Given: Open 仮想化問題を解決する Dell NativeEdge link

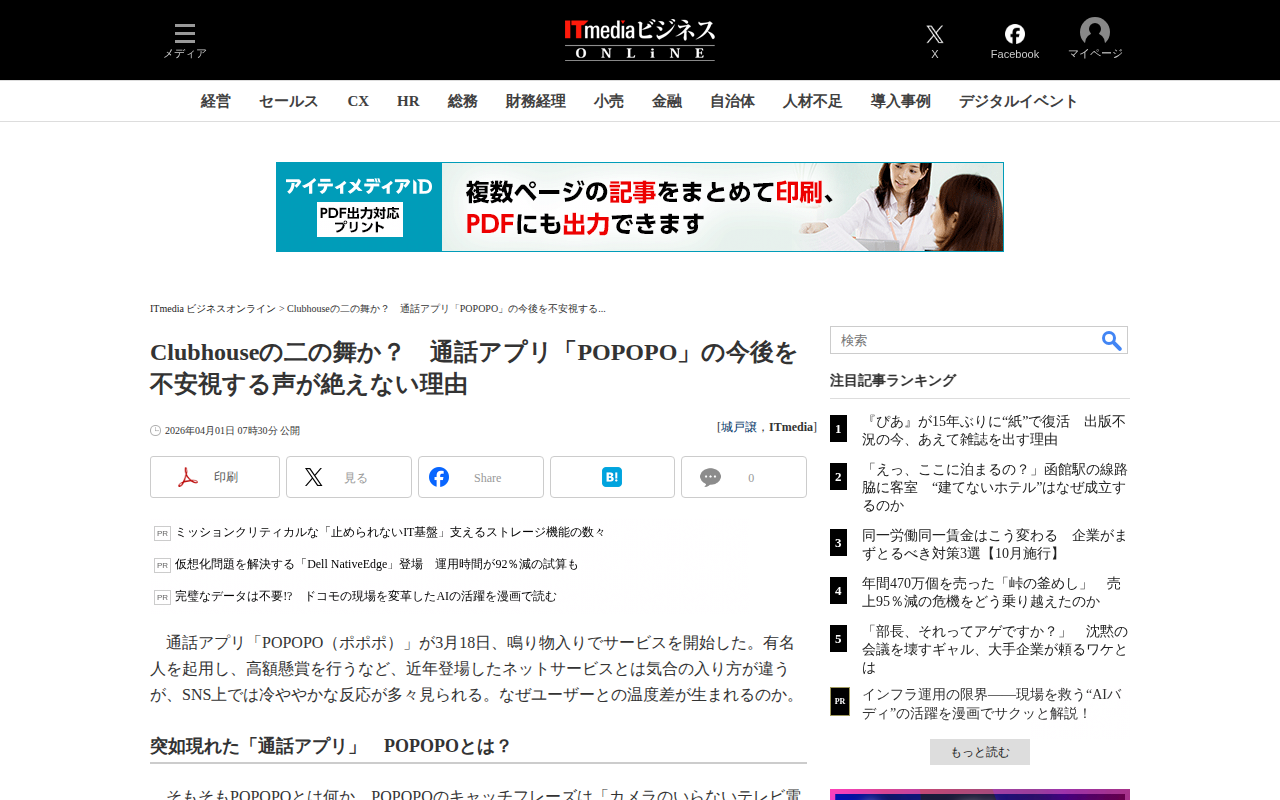Looking at the screenshot, I should pos(377,565).
